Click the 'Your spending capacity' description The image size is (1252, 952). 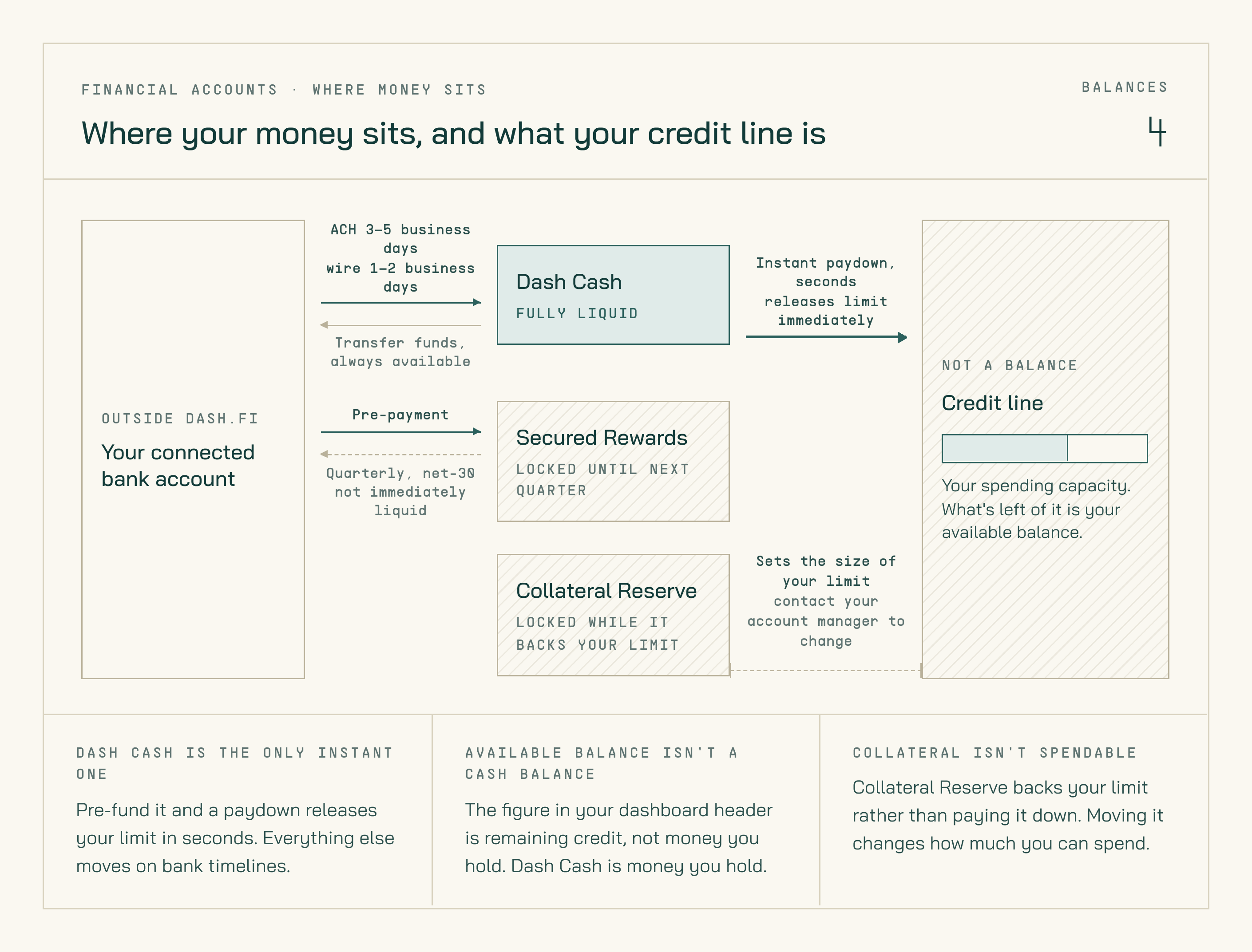tap(1036, 509)
